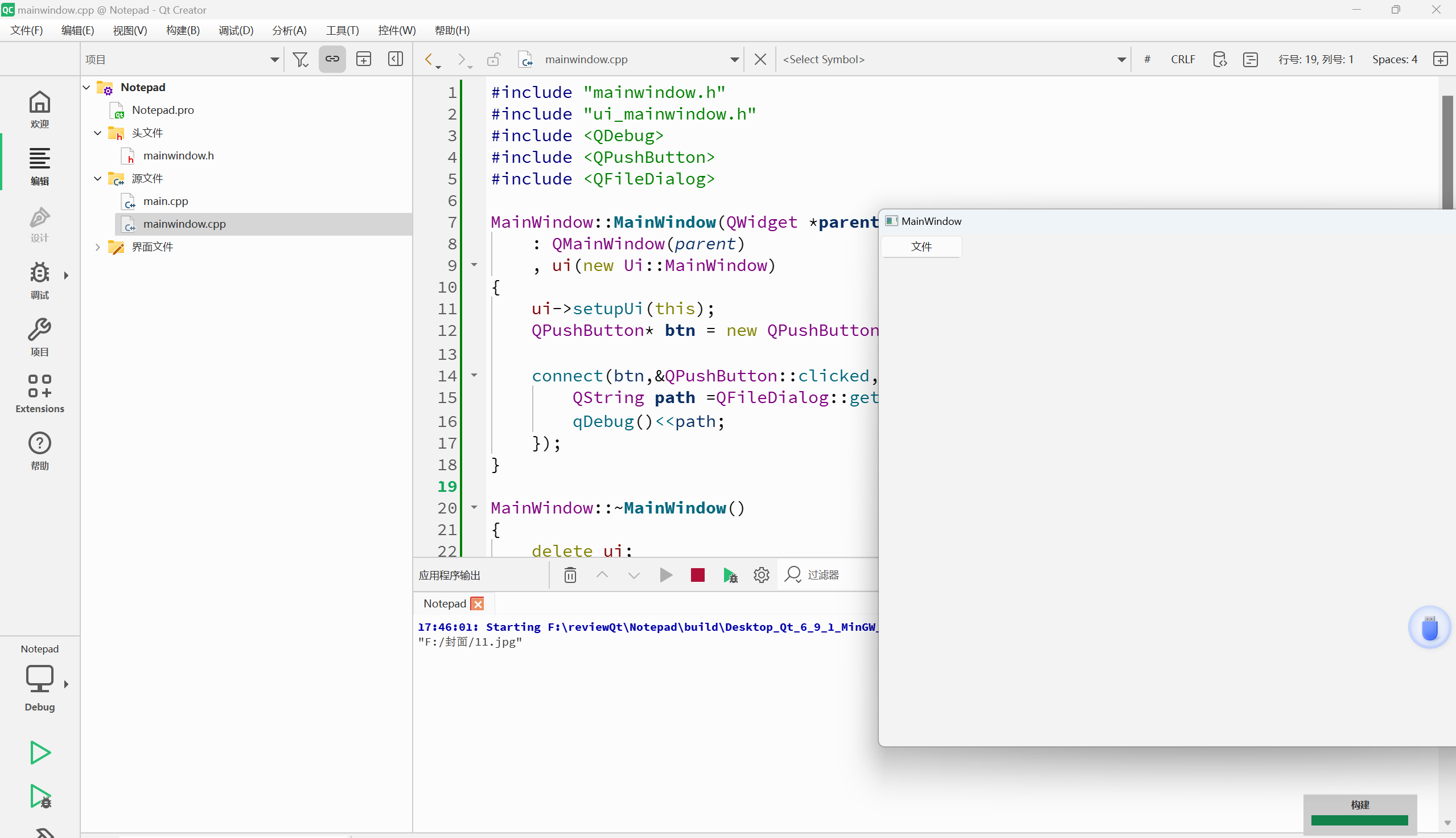Select the Notepad output tab
1456x838 pixels.
[x=444, y=604]
